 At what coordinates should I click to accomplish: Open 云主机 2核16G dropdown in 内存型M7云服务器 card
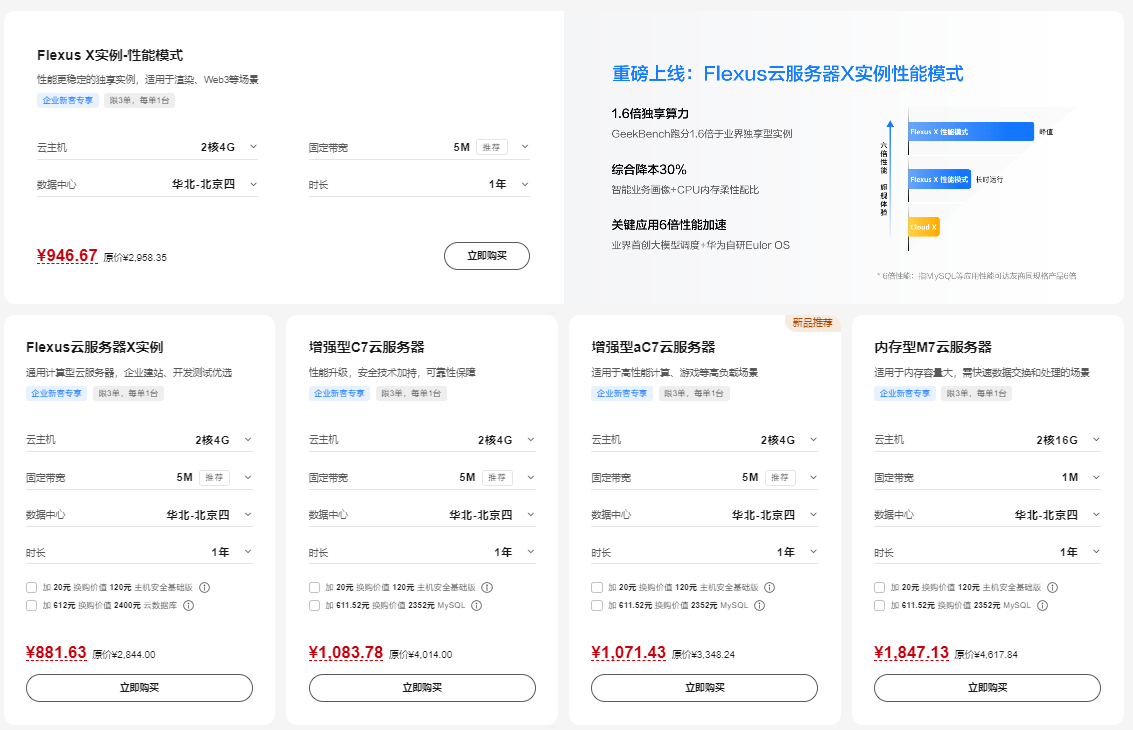[x=988, y=439]
